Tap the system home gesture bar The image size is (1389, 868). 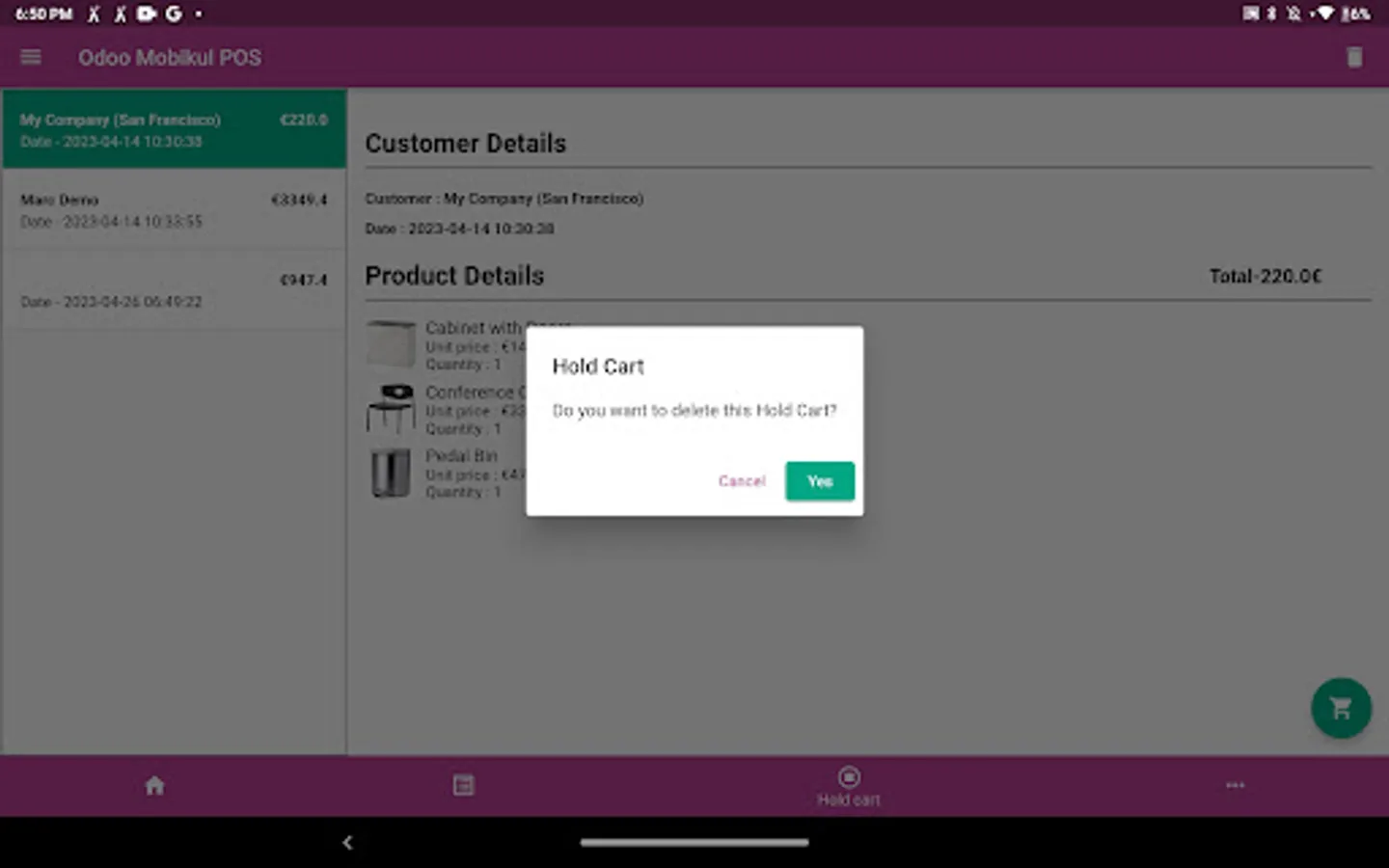(x=694, y=842)
